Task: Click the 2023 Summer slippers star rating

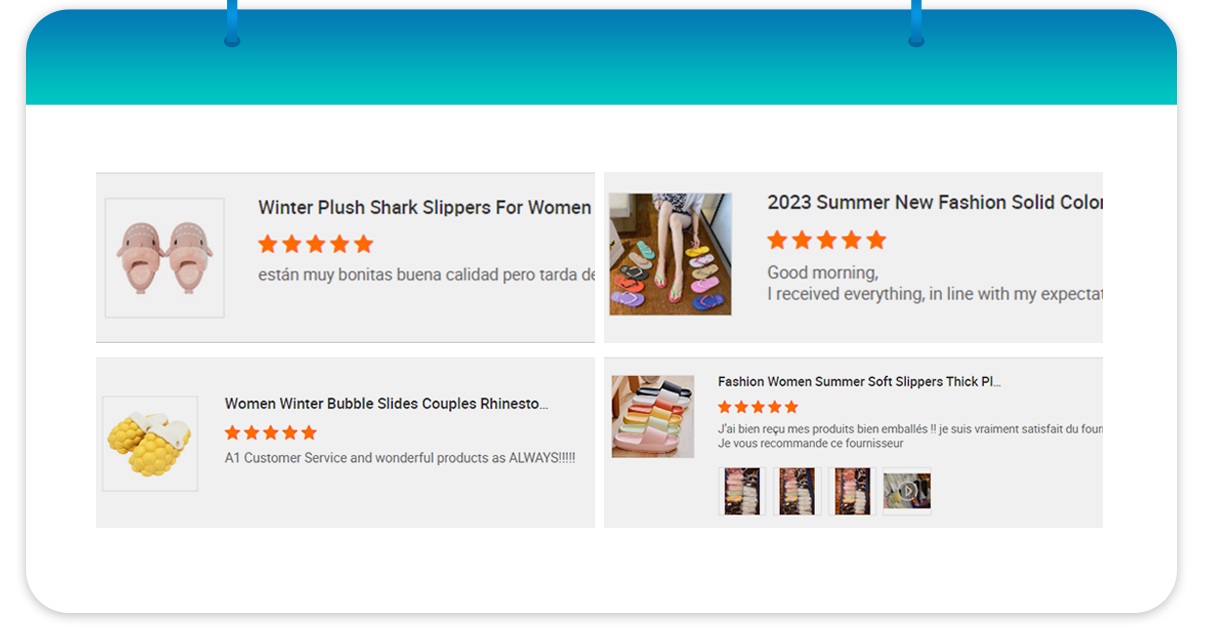Action: click(x=826, y=240)
